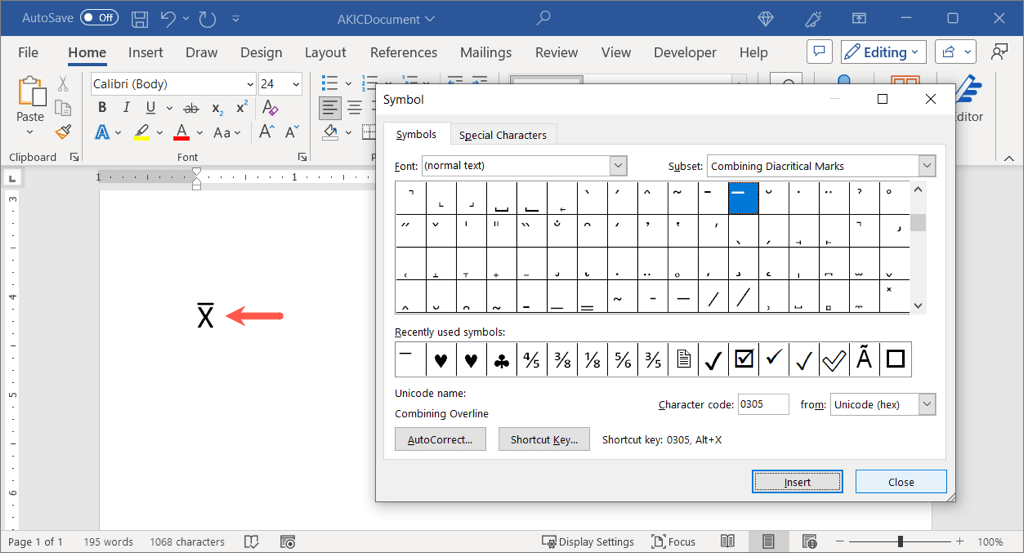Click the Text Highlight Color icon
The image size is (1024, 553).
pos(141,132)
